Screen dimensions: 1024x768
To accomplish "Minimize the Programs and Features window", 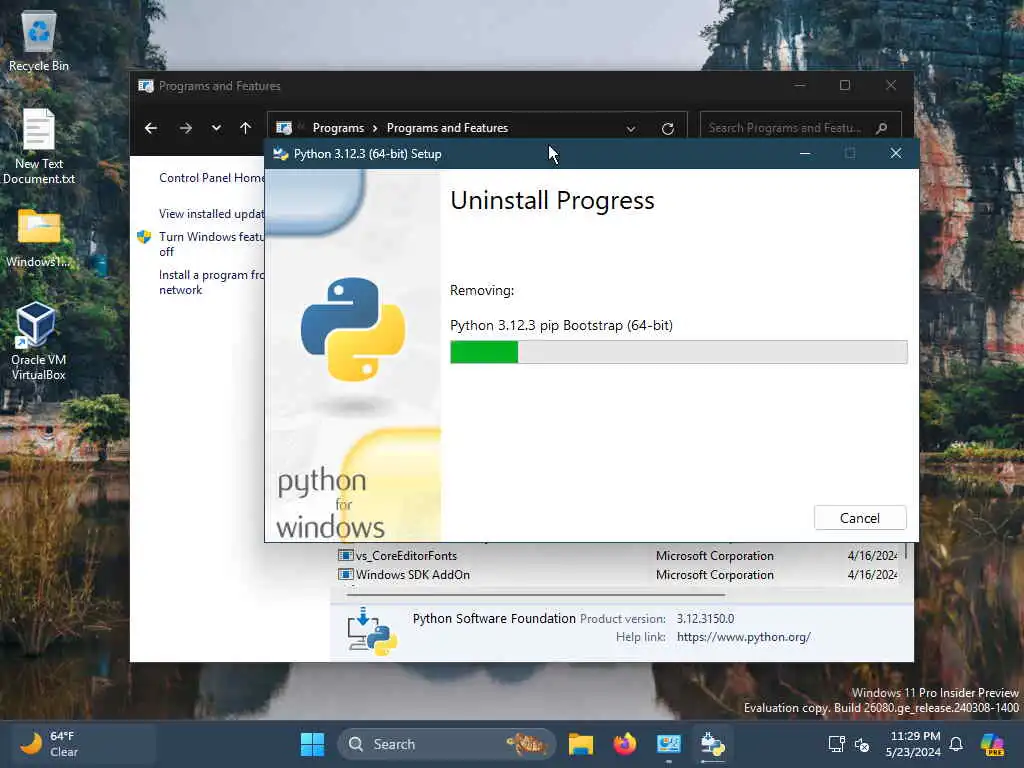I will click(x=799, y=86).
